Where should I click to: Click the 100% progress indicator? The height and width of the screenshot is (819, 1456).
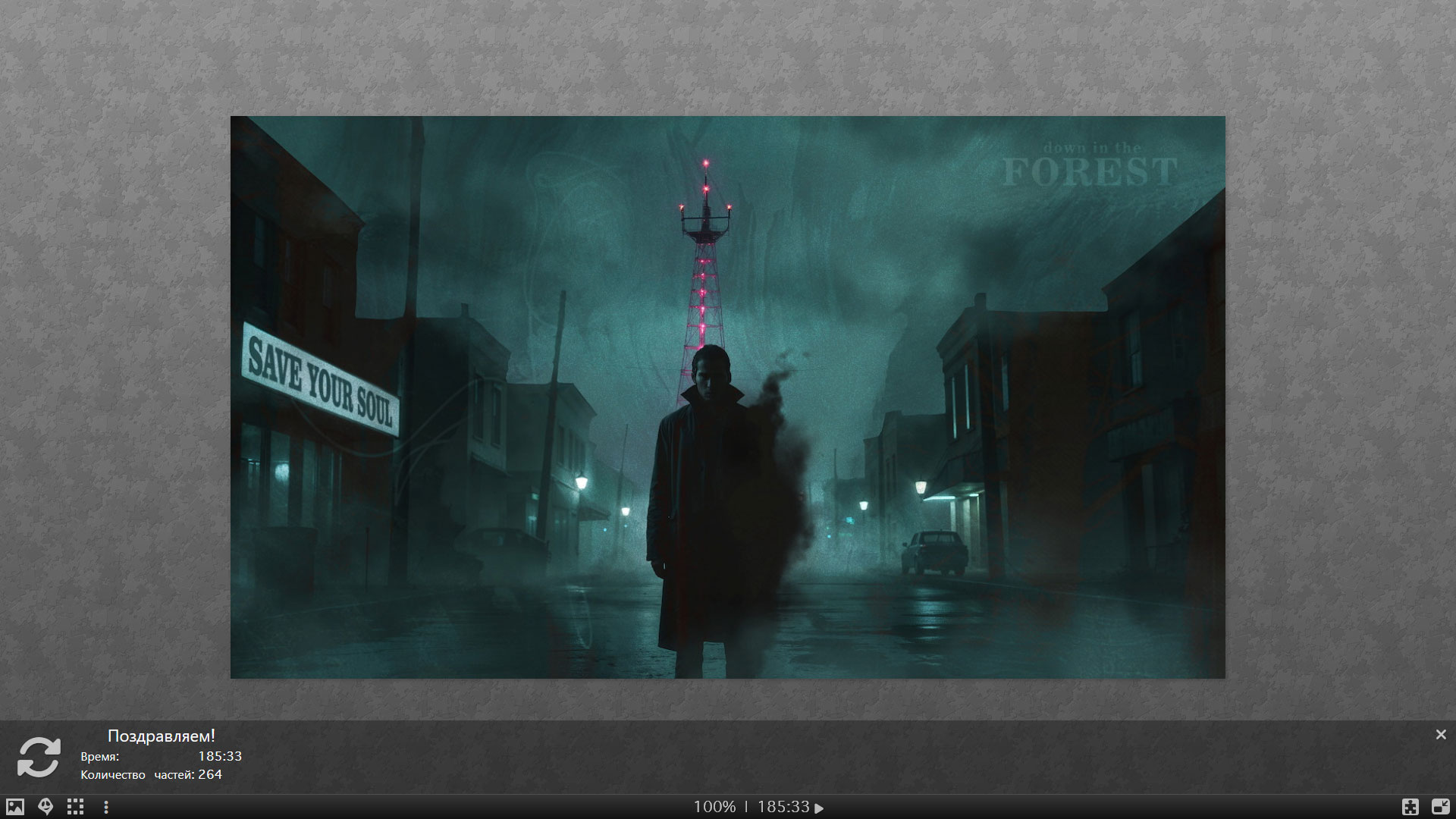(x=714, y=807)
